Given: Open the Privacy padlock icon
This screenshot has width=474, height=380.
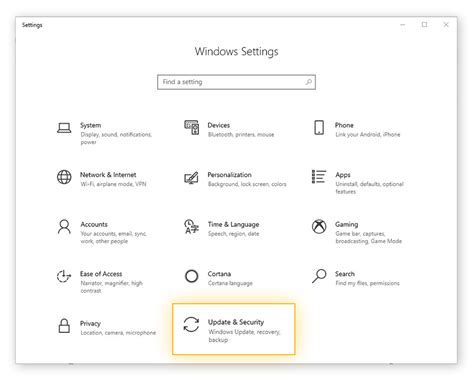Looking at the screenshot, I should [x=64, y=326].
